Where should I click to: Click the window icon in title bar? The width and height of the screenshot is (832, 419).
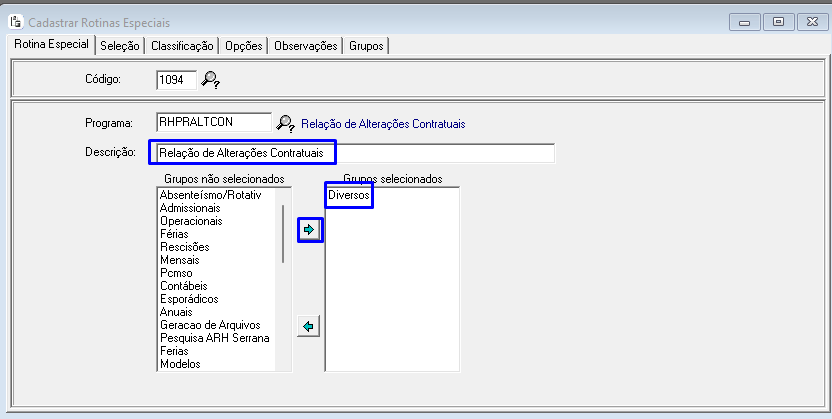pyautogui.click(x=15, y=20)
